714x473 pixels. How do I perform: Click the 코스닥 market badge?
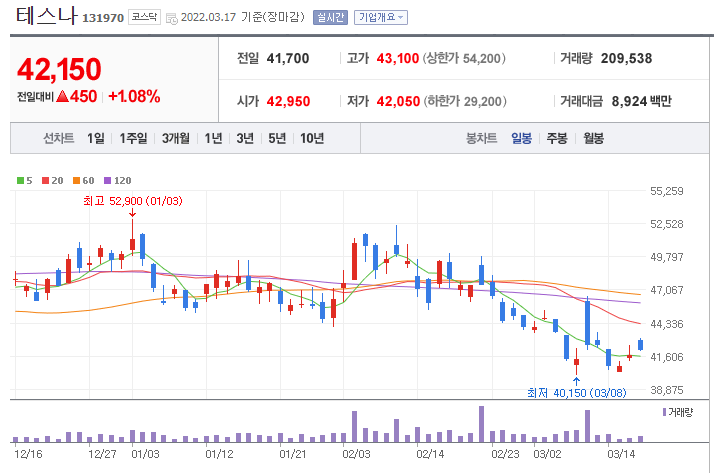pyautogui.click(x=144, y=17)
